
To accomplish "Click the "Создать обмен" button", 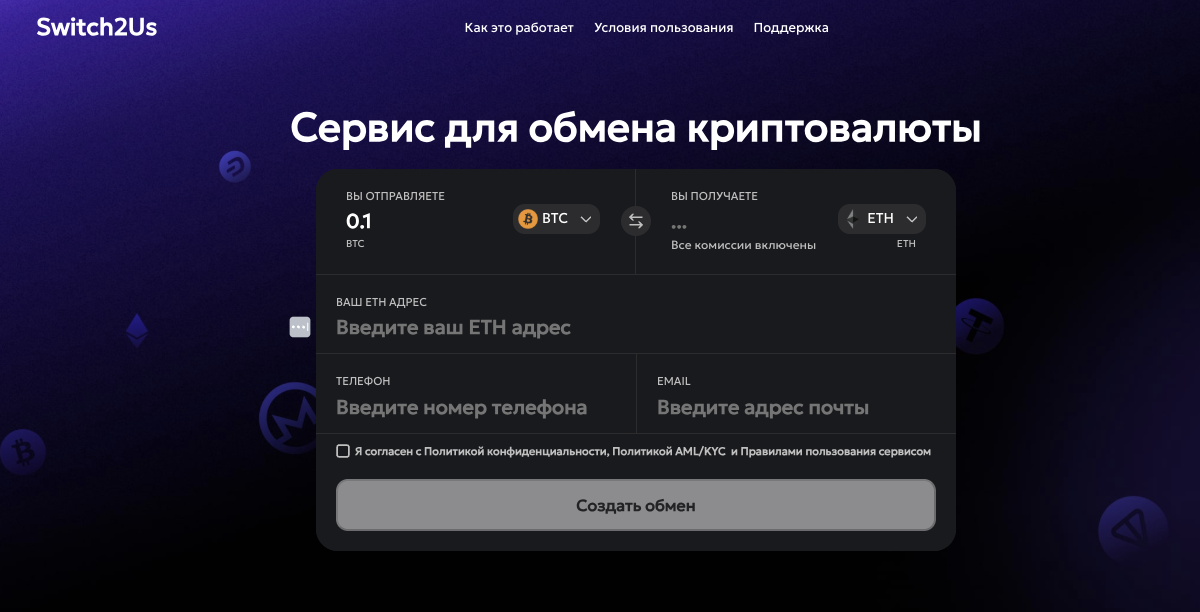I will (x=636, y=505).
